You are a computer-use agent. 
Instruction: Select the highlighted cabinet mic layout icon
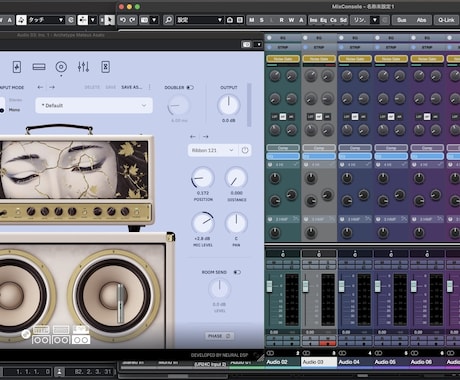(81, 335)
